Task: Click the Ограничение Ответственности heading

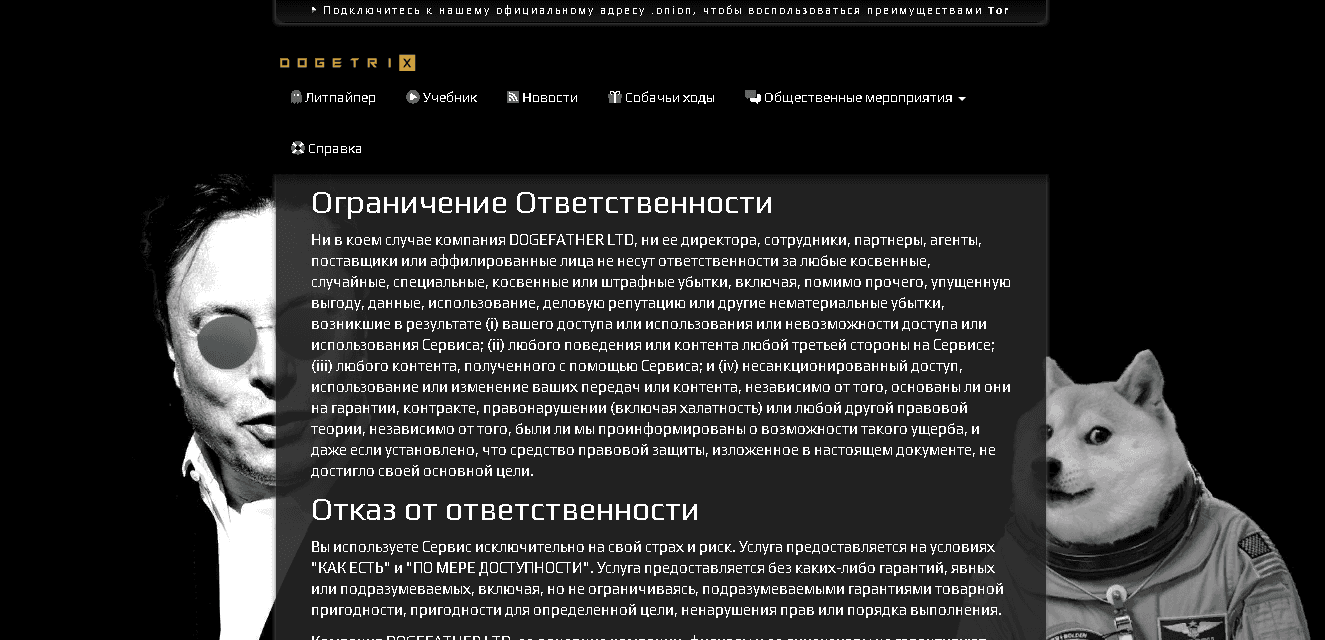Action: (541, 203)
